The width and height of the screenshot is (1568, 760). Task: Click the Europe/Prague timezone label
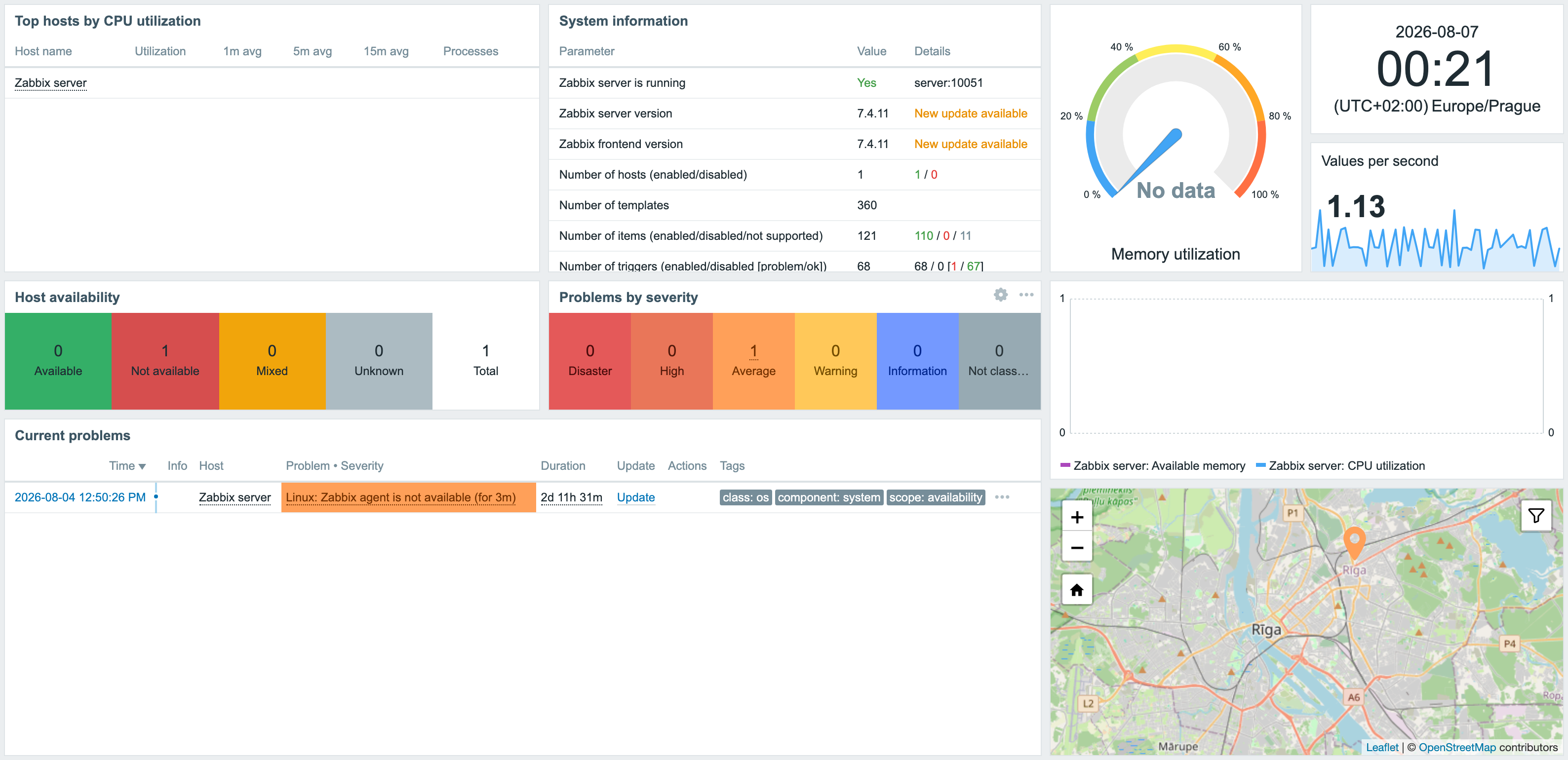click(x=1485, y=107)
